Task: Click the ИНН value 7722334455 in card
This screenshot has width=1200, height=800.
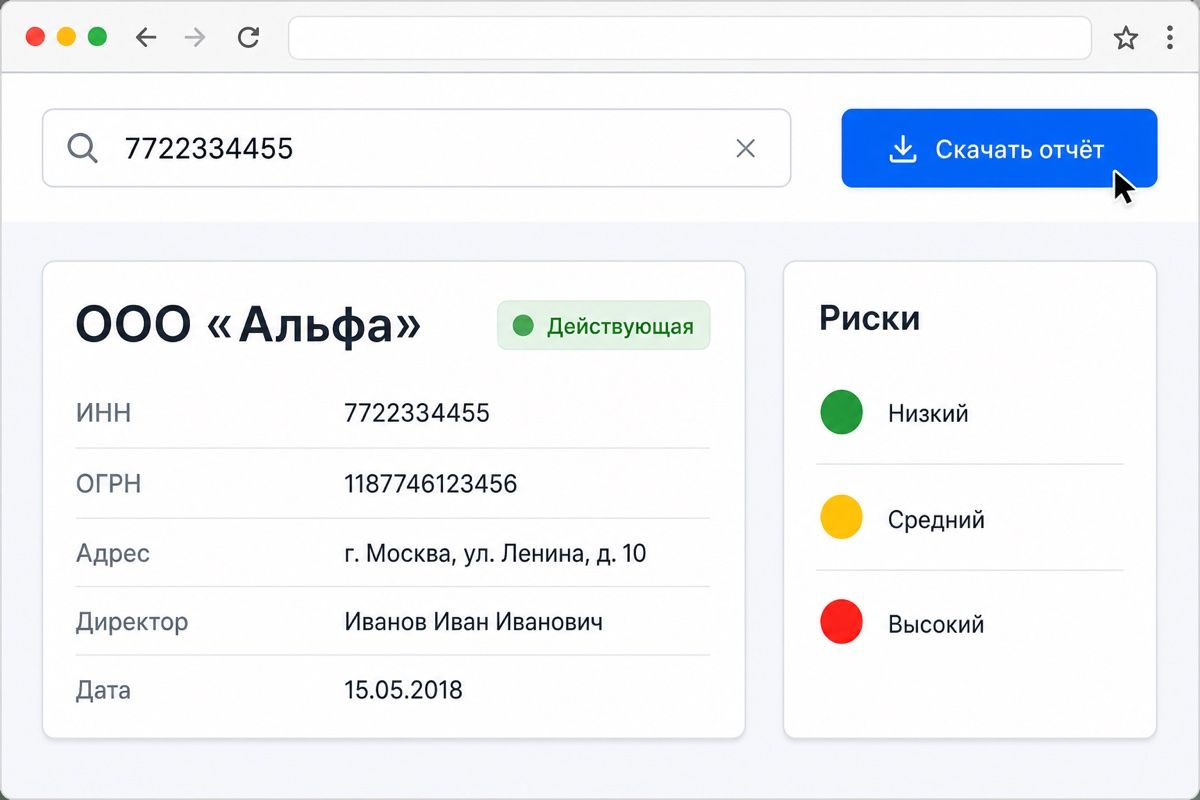Action: point(417,413)
